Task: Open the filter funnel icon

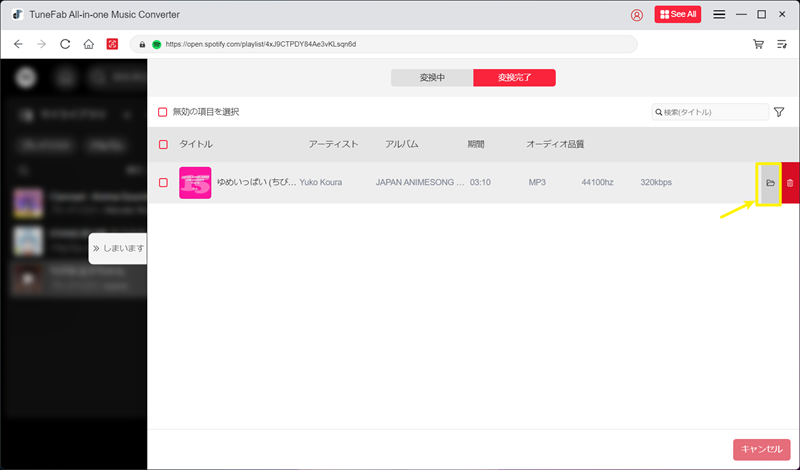Action: [779, 112]
